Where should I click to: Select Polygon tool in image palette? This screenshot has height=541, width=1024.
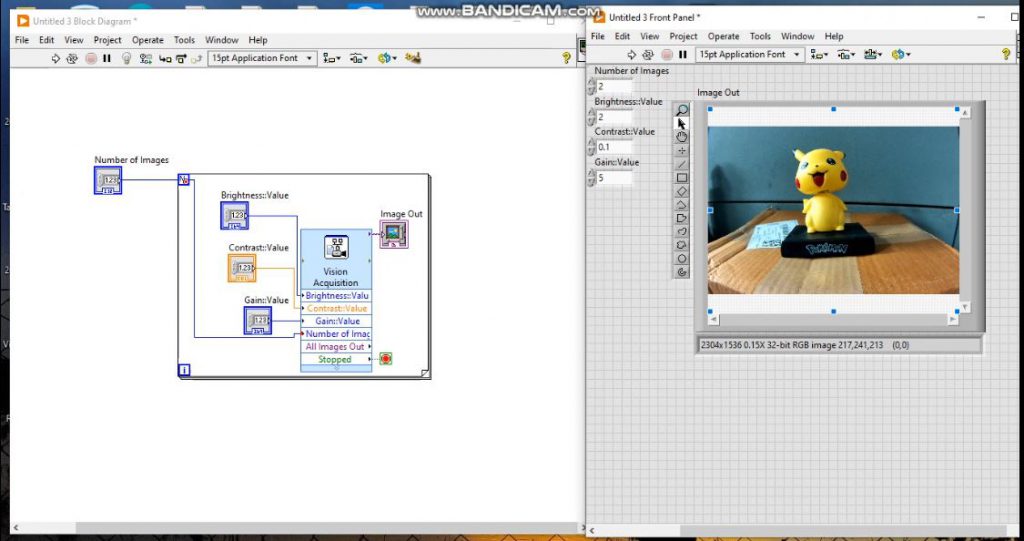[682, 218]
